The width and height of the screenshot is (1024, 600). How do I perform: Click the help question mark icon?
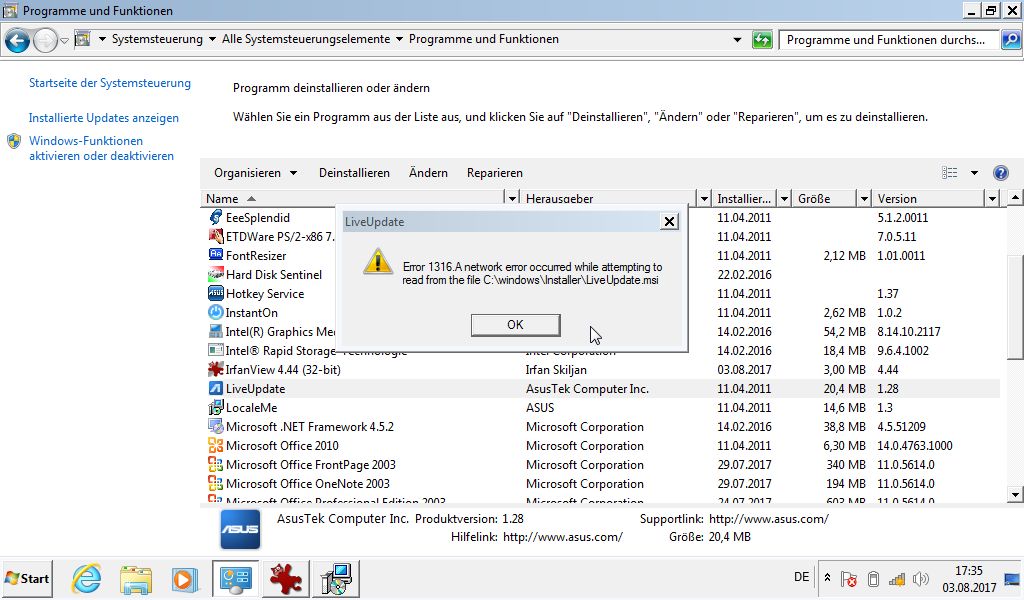click(1000, 173)
